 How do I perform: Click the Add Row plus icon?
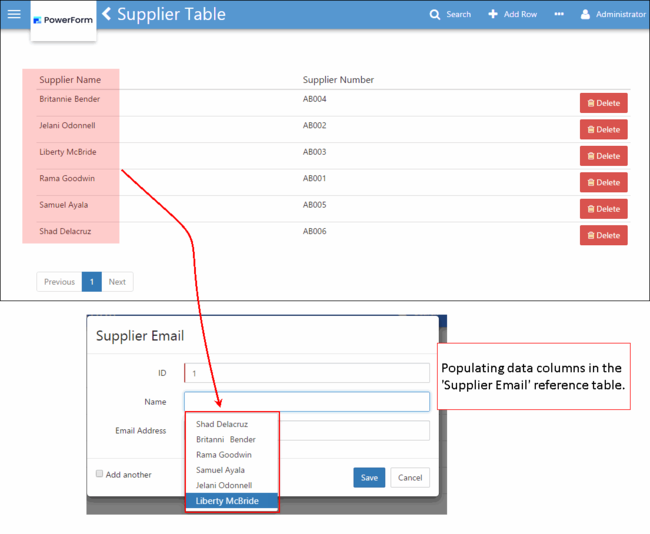[492, 14]
